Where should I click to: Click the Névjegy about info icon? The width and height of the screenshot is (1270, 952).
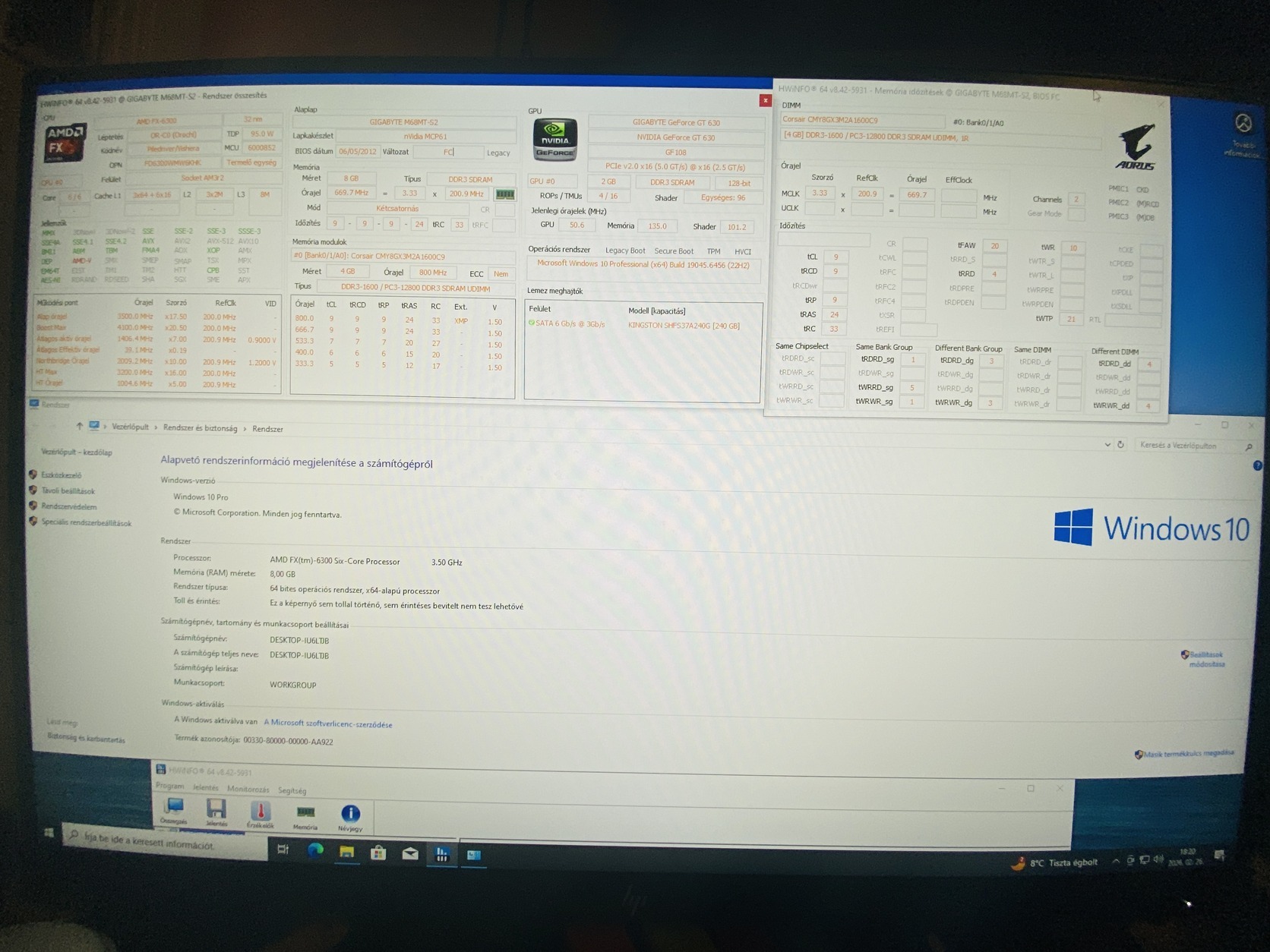click(350, 817)
